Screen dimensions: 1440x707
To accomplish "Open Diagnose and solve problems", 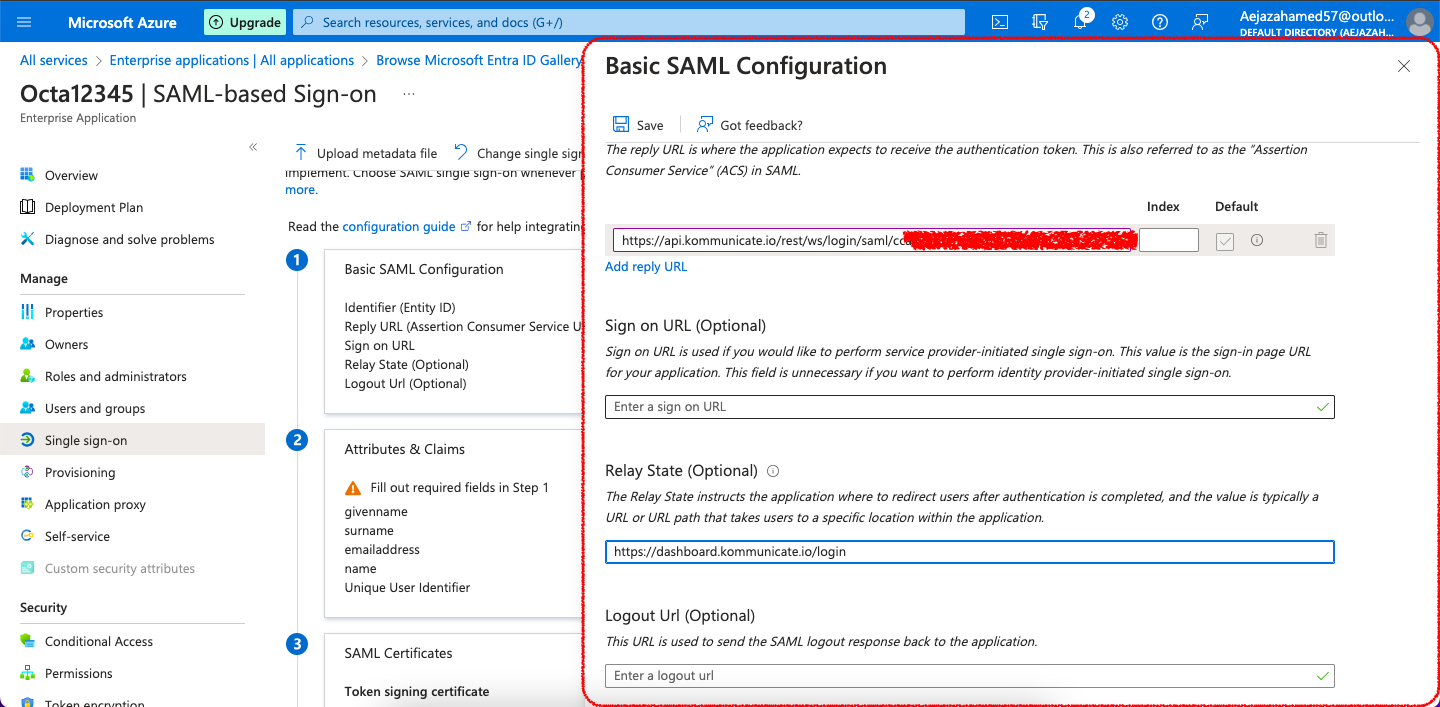I will pyautogui.click(x=132, y=239).
